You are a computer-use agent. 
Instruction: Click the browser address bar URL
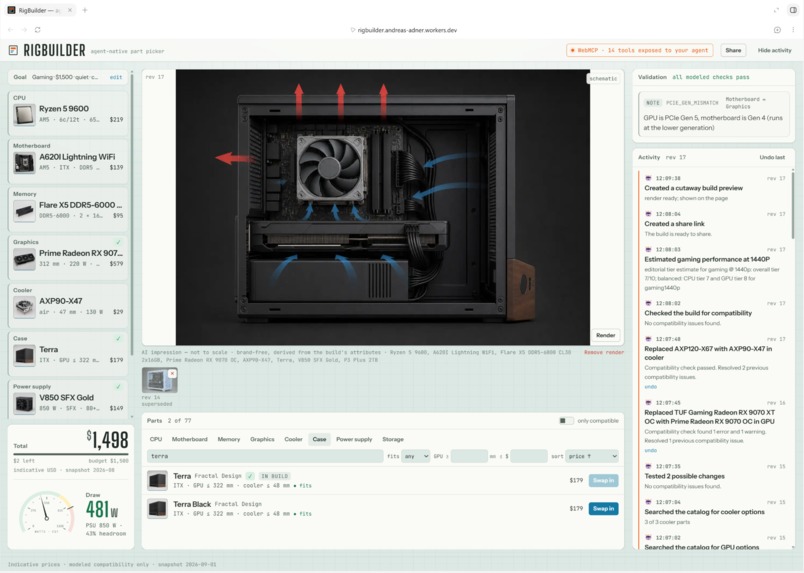coord(407,30)
